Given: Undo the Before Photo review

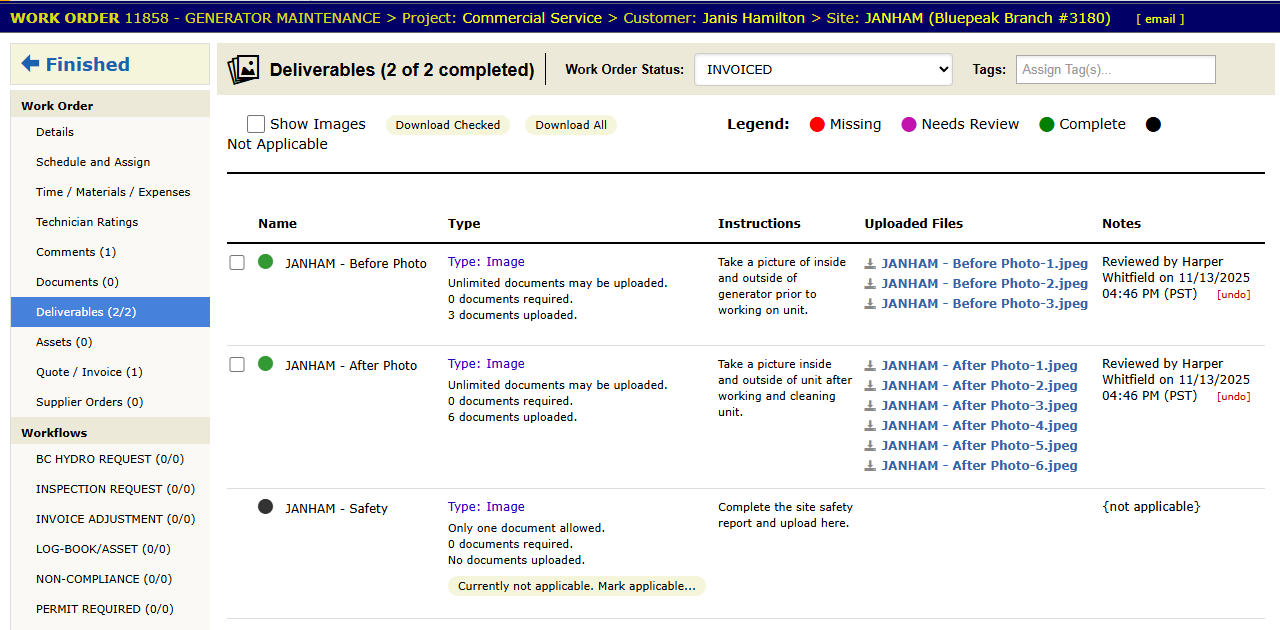Looking at the screenshot, I should [1233, 295].
